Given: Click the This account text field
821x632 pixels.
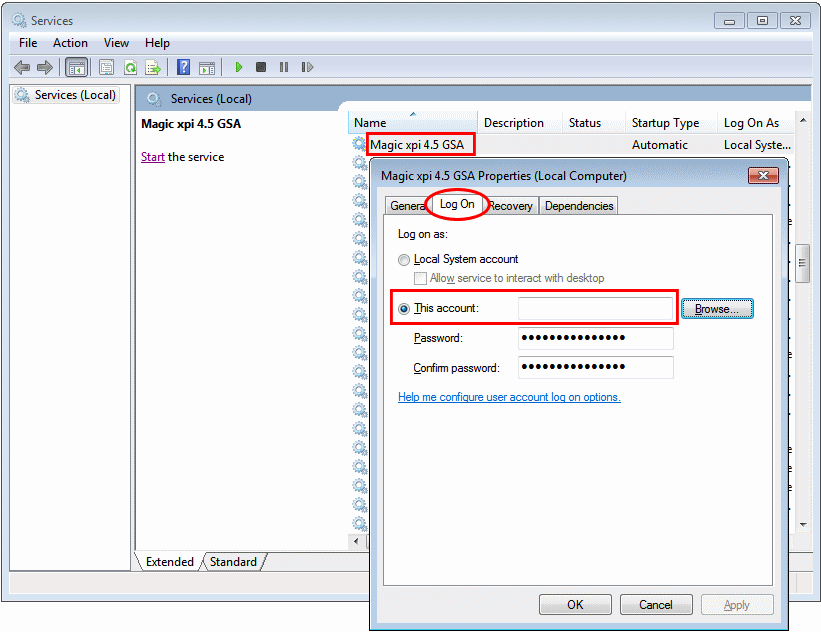Looking at the screenshot, I should click(x=595, y=309).
